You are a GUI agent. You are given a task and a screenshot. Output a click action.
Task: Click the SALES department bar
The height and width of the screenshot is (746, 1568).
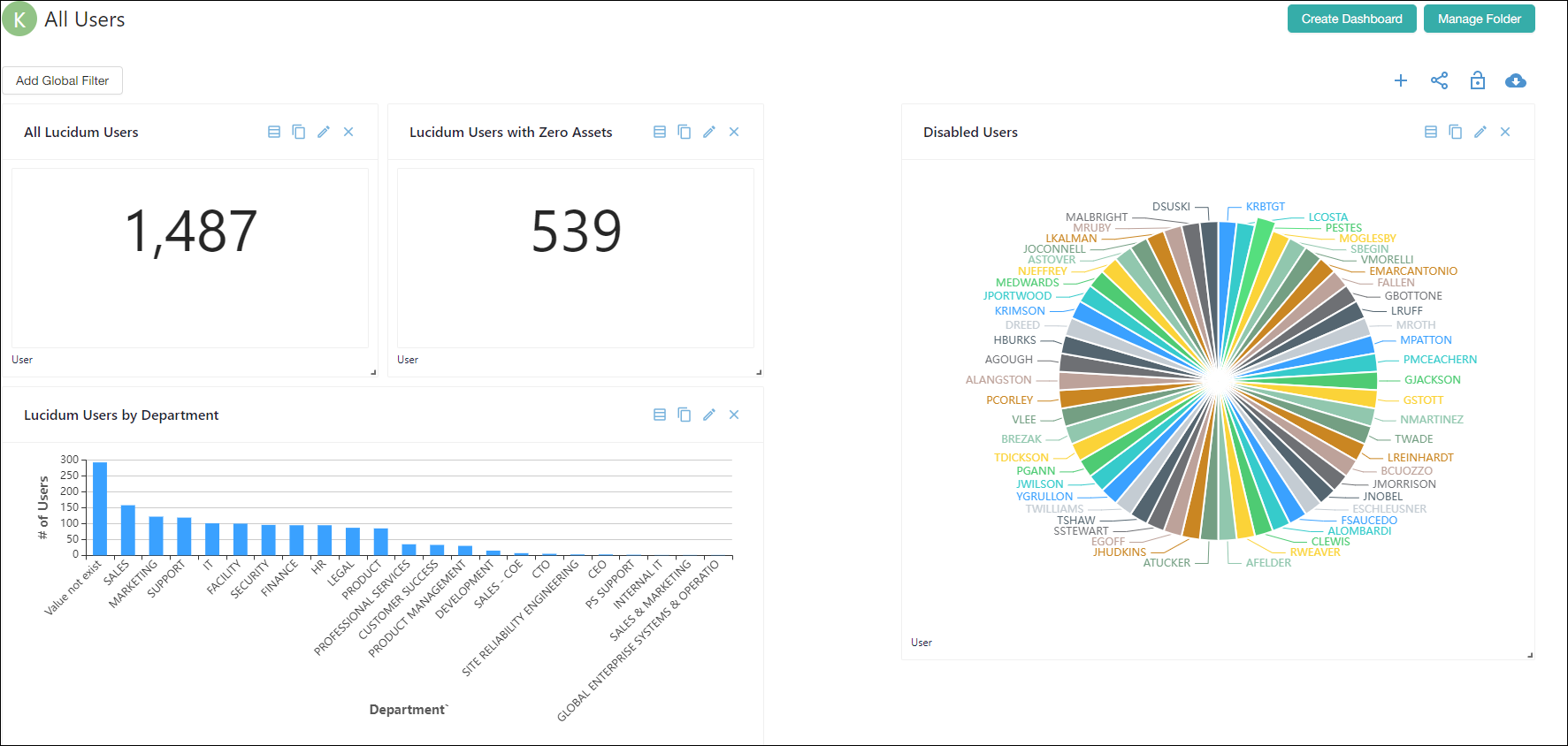pos(128,529)
